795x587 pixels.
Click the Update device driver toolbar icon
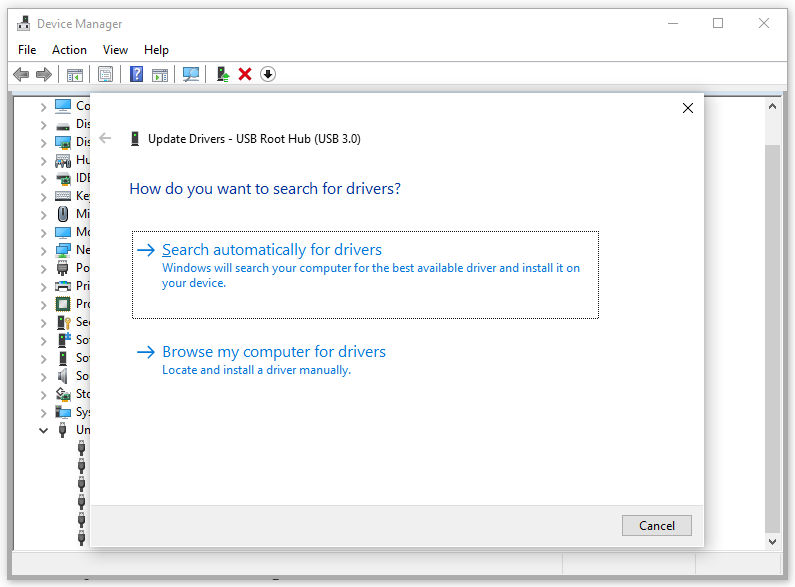coord(223,74)
